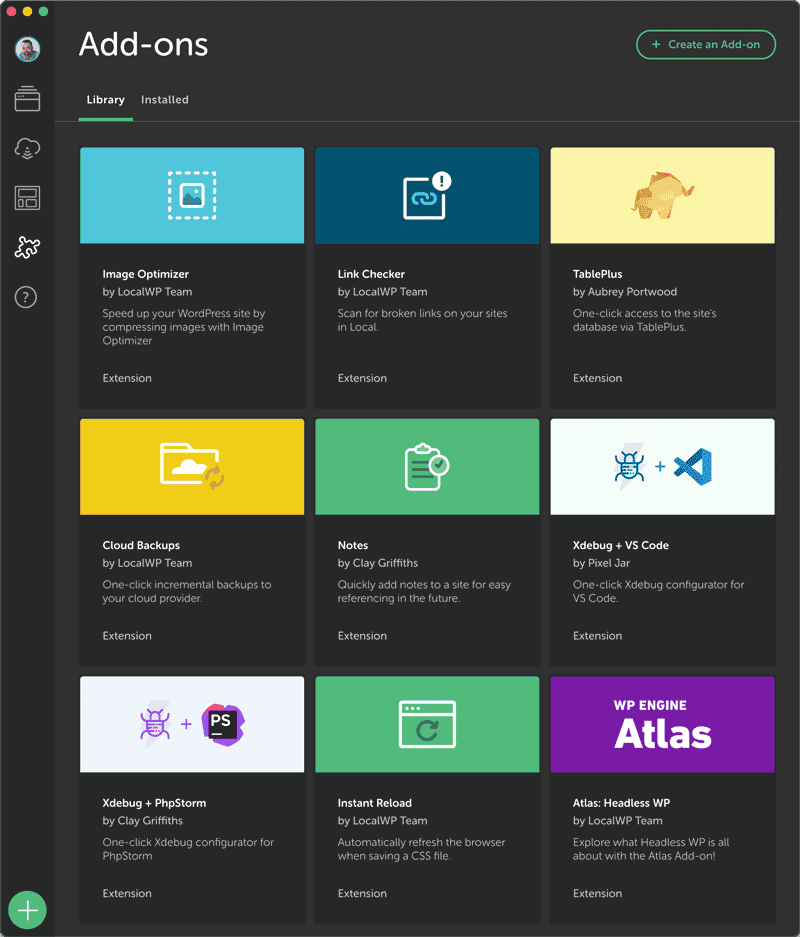This screenshot has width=800, height=937.
Task: Click the Extension label on Cloud Backups
Action: point(127,636)
